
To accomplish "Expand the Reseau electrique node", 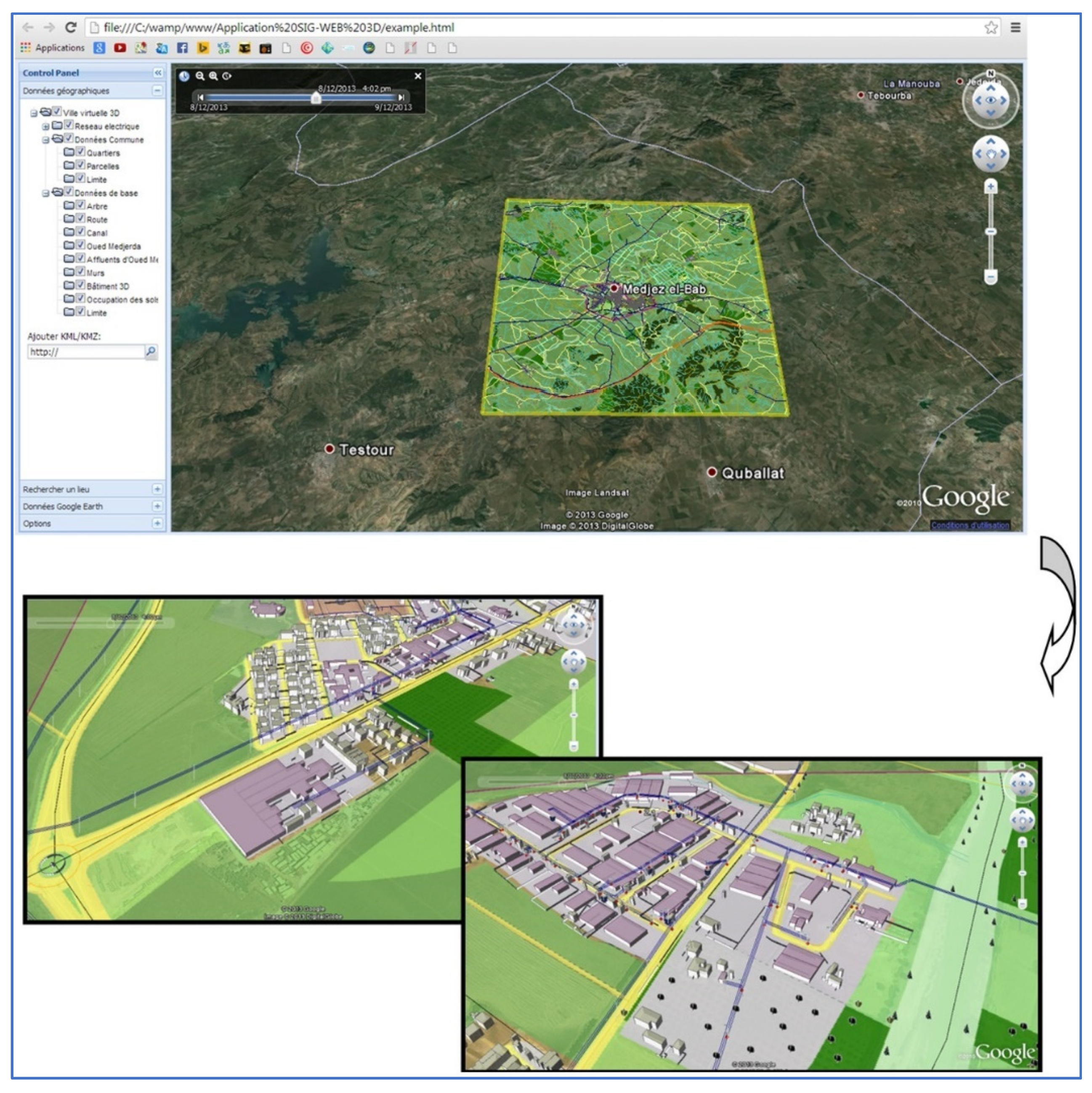I will (45, 127).
